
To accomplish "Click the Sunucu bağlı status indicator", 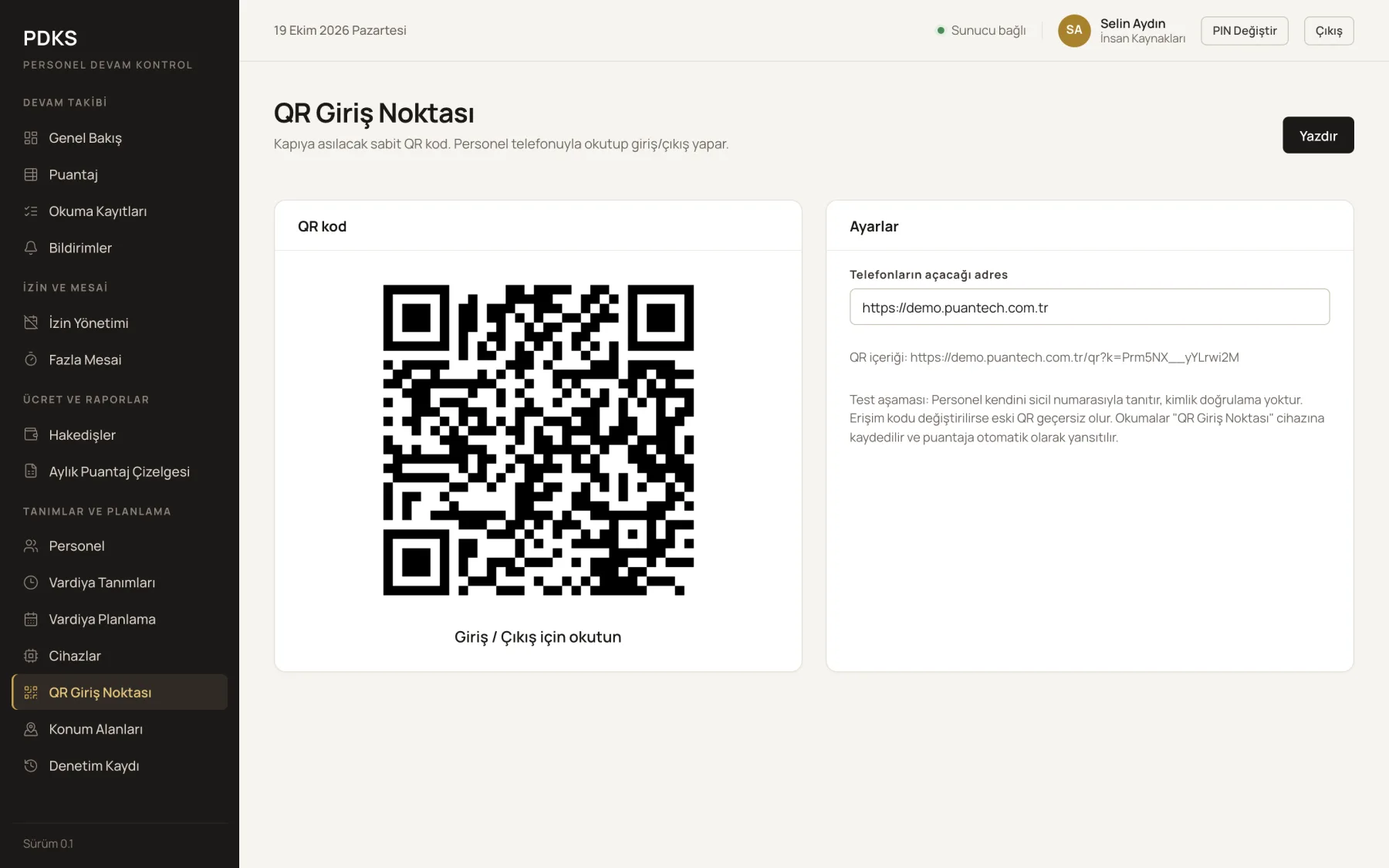I will click(x=982, y=31).
